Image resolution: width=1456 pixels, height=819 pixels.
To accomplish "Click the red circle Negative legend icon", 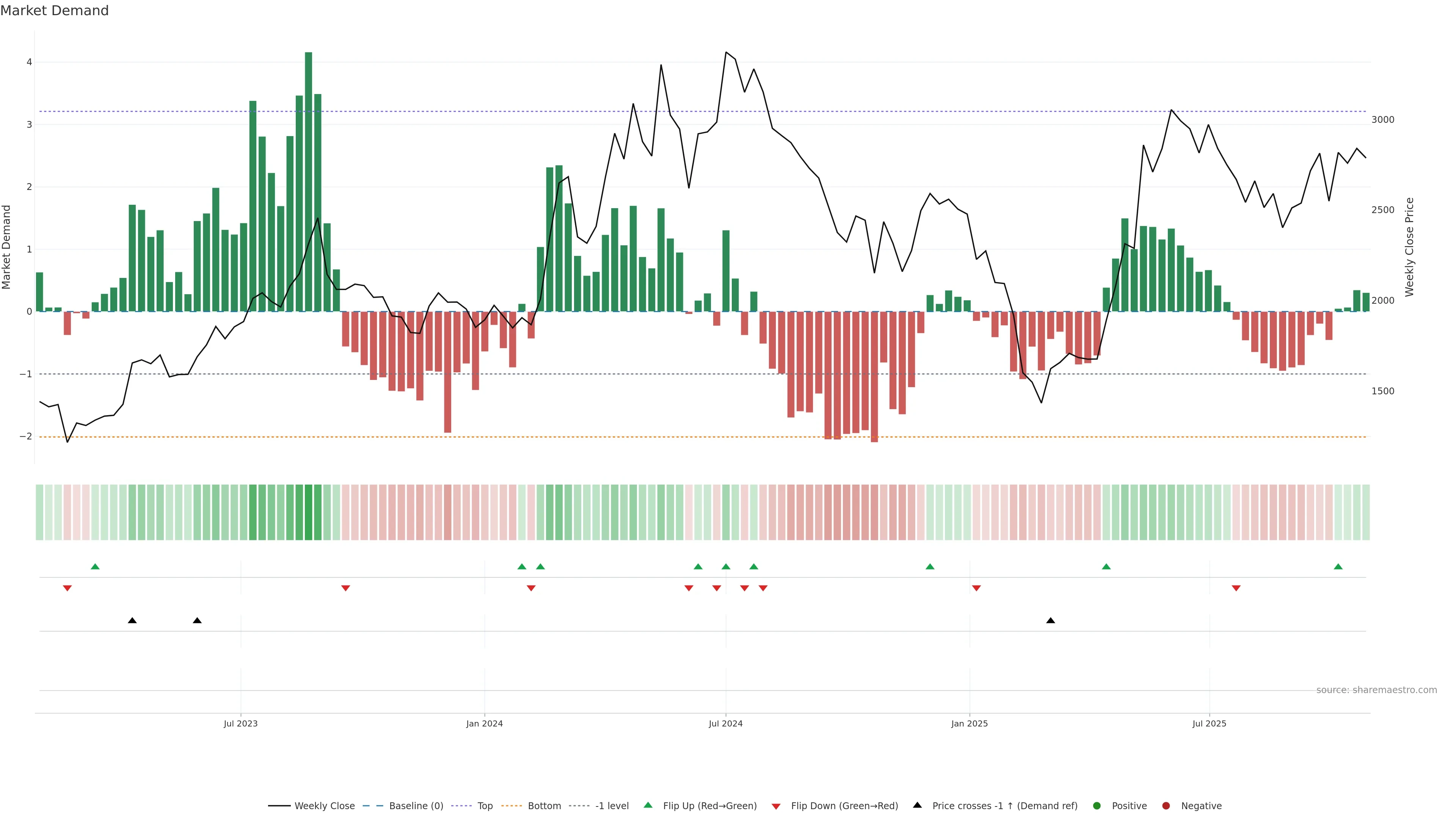I will [x=1166, y=805].
